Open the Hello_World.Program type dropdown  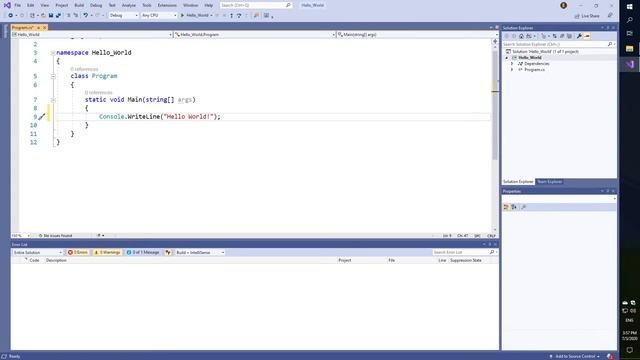(x=255, y=35)
